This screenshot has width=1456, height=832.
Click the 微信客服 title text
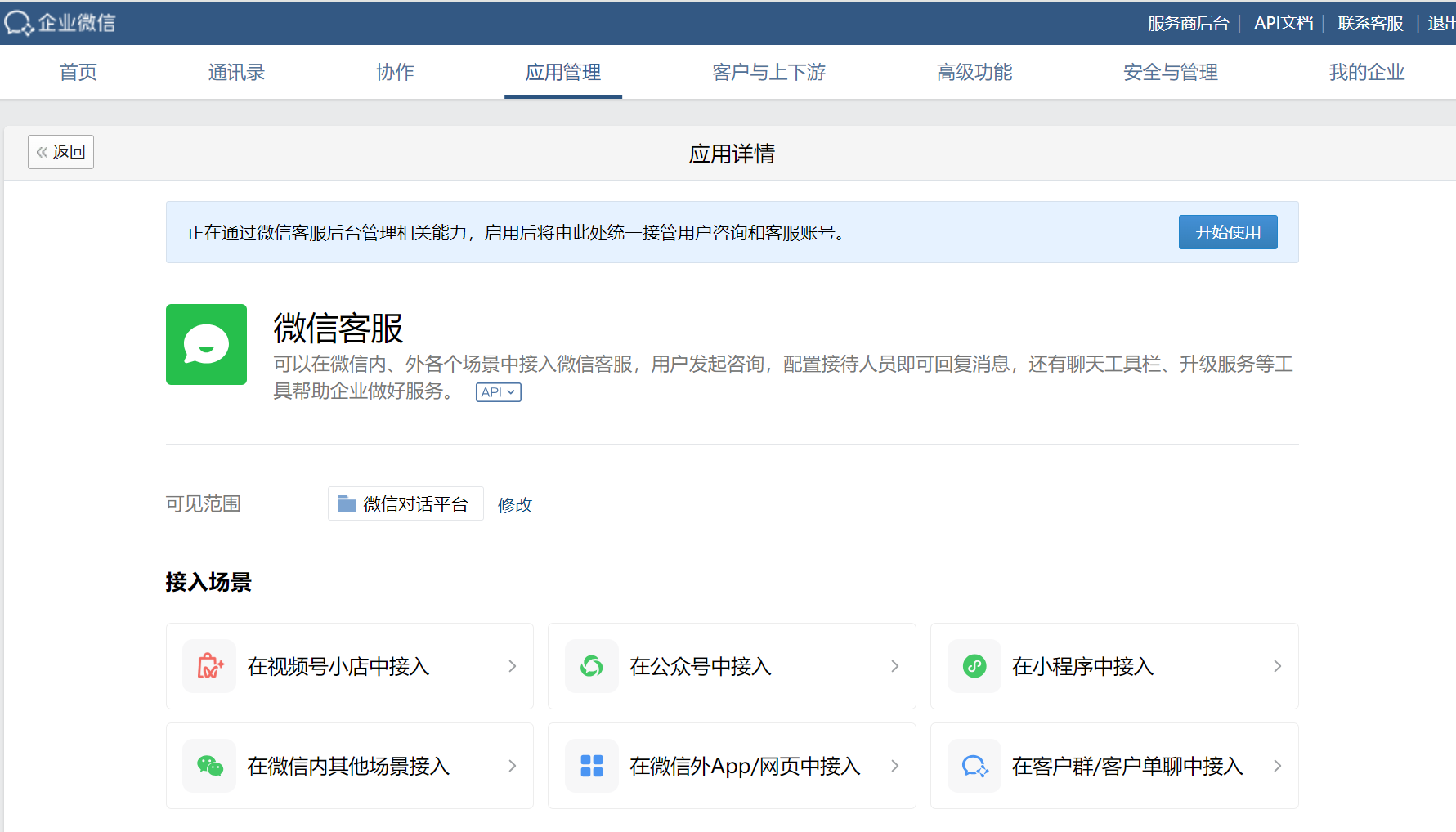[338, 329]
